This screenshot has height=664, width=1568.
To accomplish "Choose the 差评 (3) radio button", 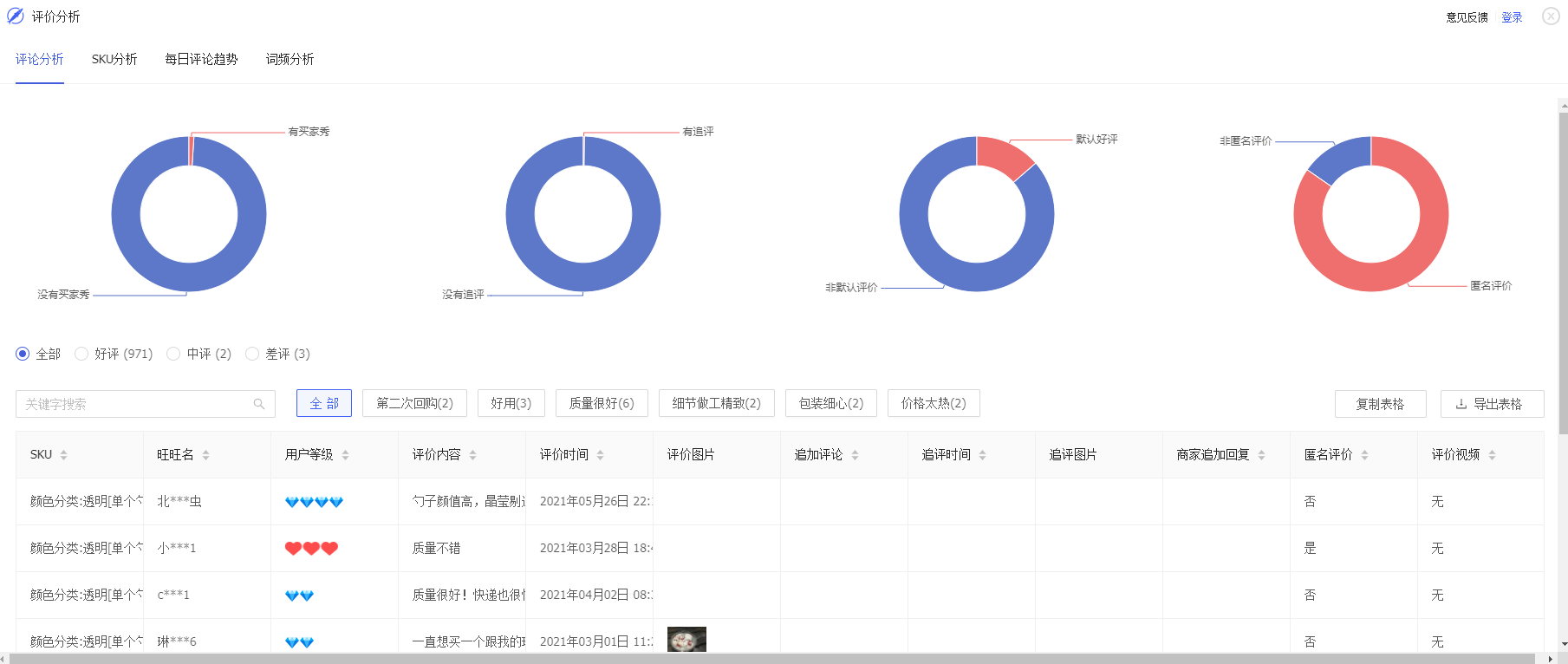I will pos(252,354).
